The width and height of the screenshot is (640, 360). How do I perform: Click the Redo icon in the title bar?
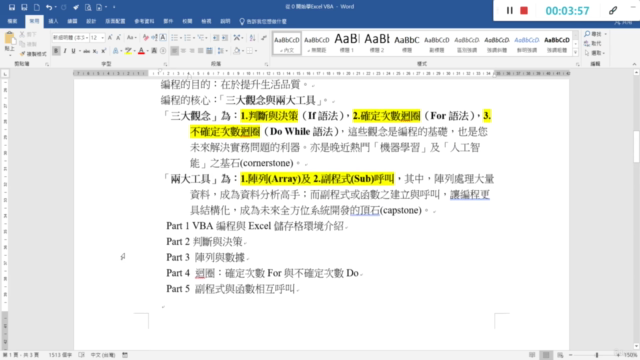[63, 7]
